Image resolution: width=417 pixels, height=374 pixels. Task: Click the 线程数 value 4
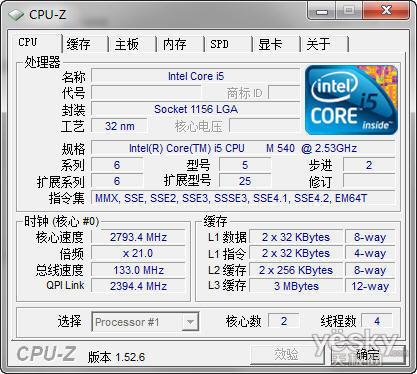click(x=377, y=321)
